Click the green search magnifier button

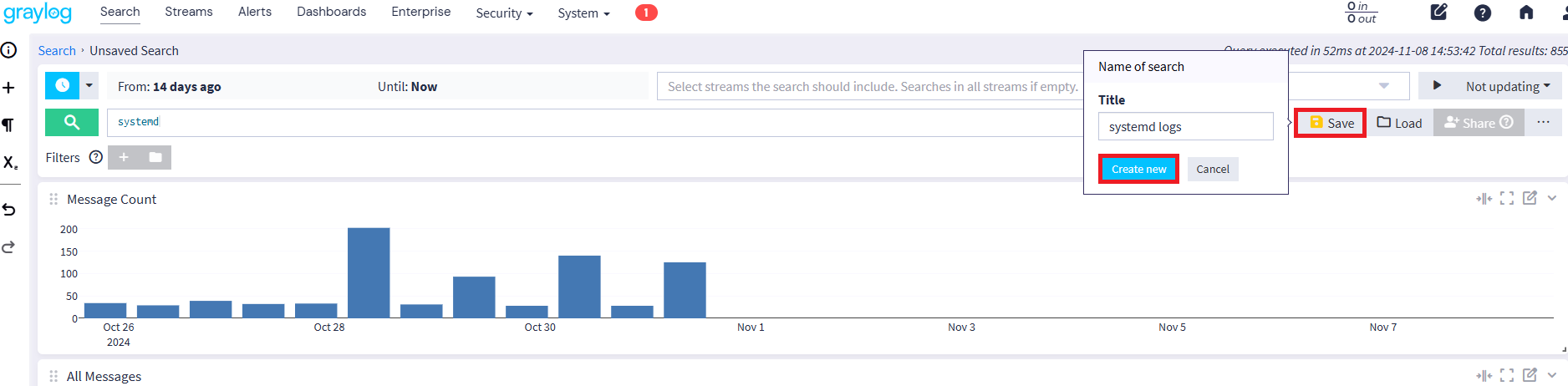(72, 122)
